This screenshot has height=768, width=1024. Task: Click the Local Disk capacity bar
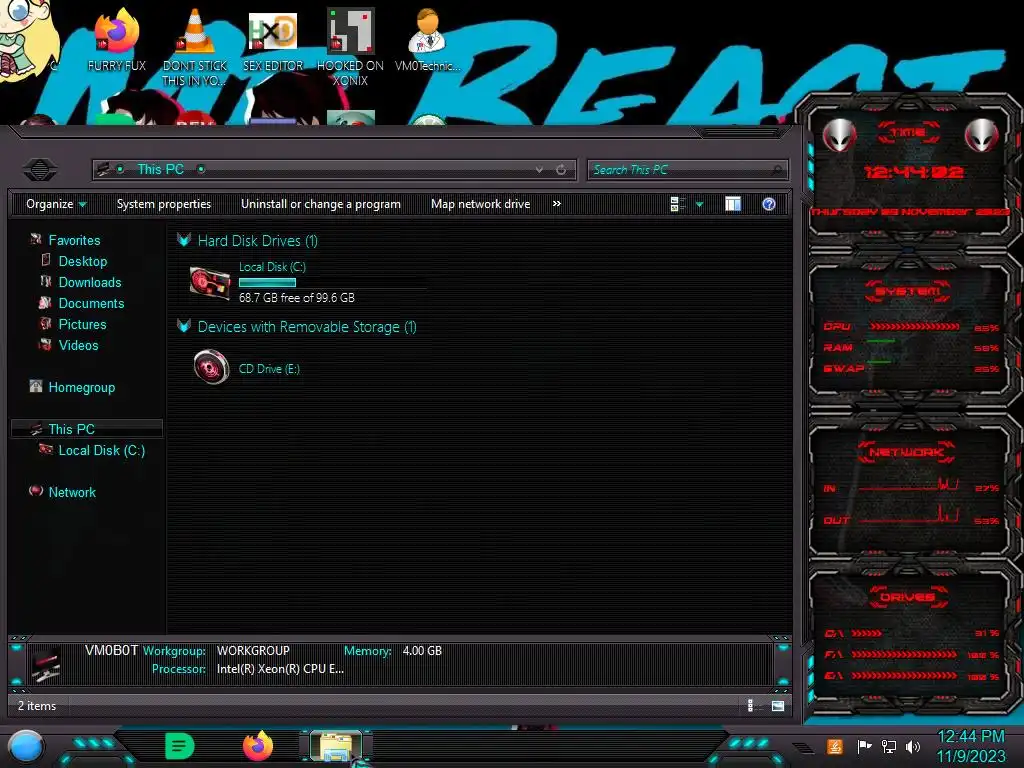coord(267,283)
